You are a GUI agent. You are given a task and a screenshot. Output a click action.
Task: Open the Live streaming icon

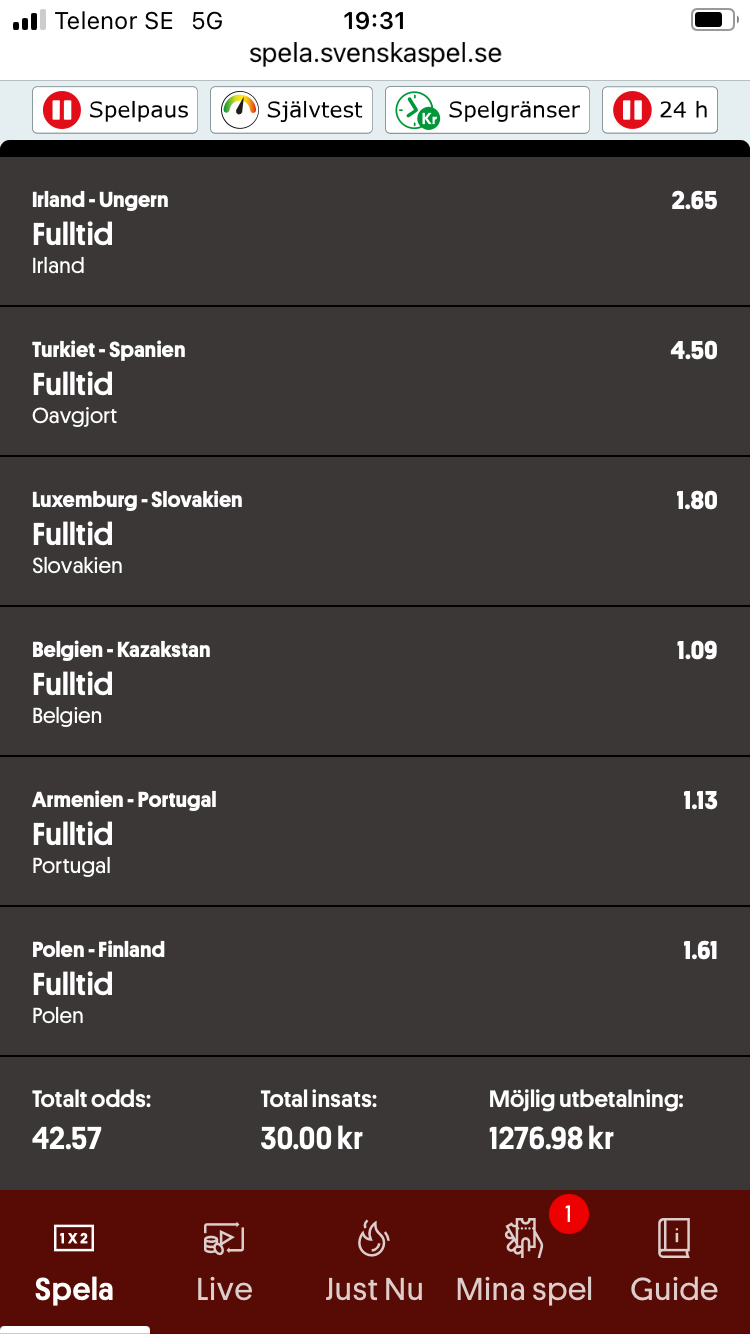[x=224, y=1239]
